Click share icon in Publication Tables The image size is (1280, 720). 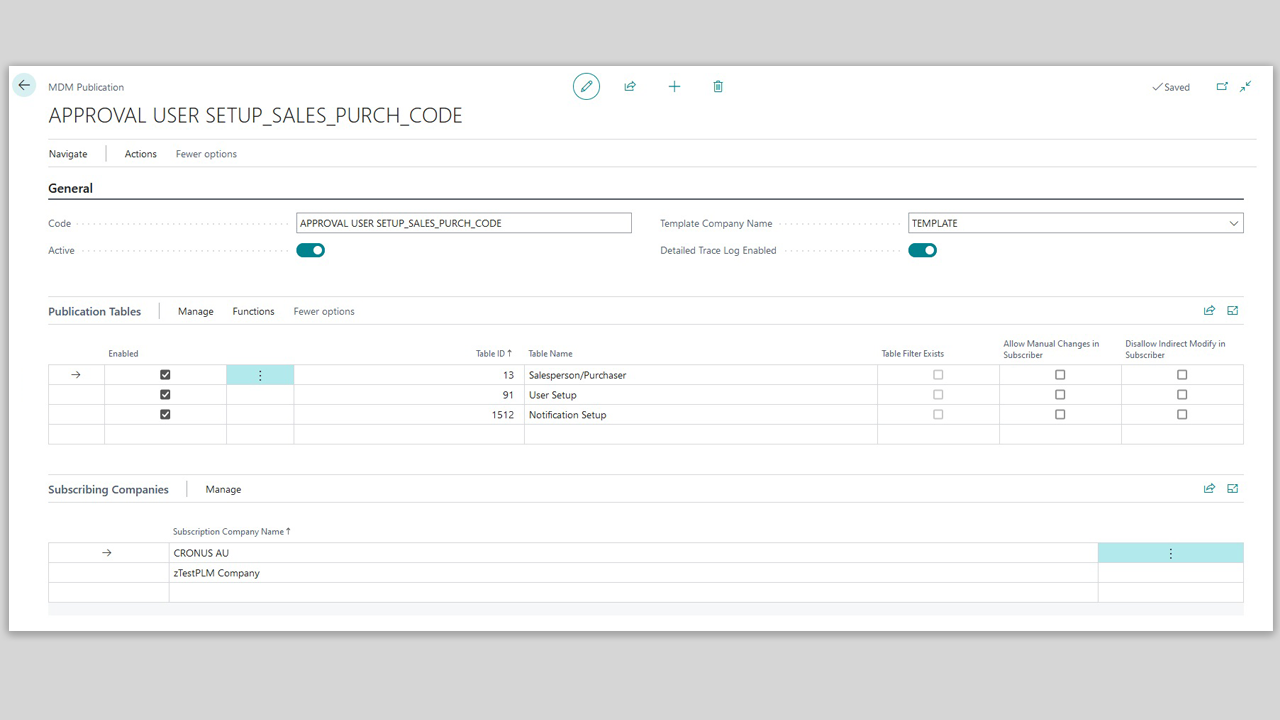[1209, 311]
